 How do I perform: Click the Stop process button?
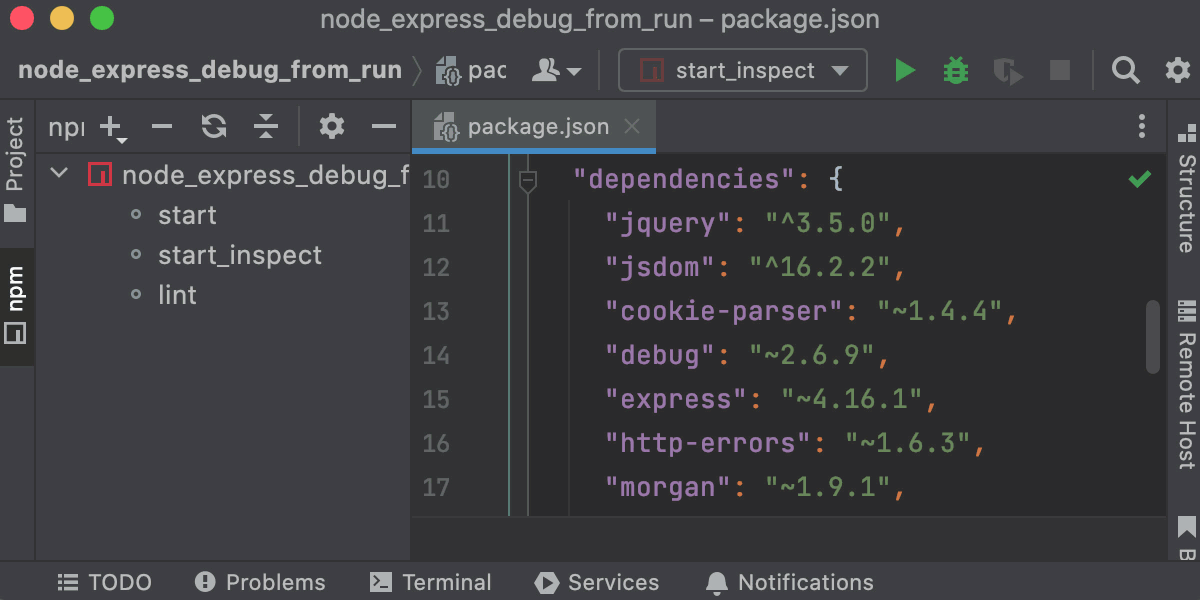1059,70
